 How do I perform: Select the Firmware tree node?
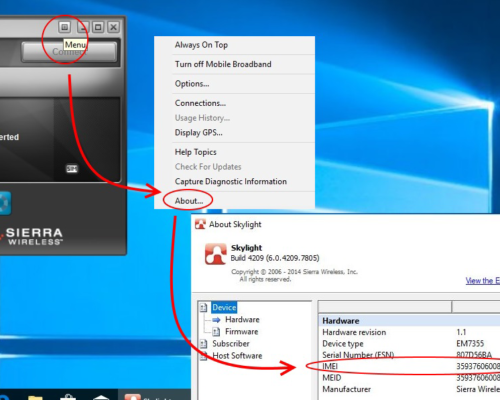point(242,332)
